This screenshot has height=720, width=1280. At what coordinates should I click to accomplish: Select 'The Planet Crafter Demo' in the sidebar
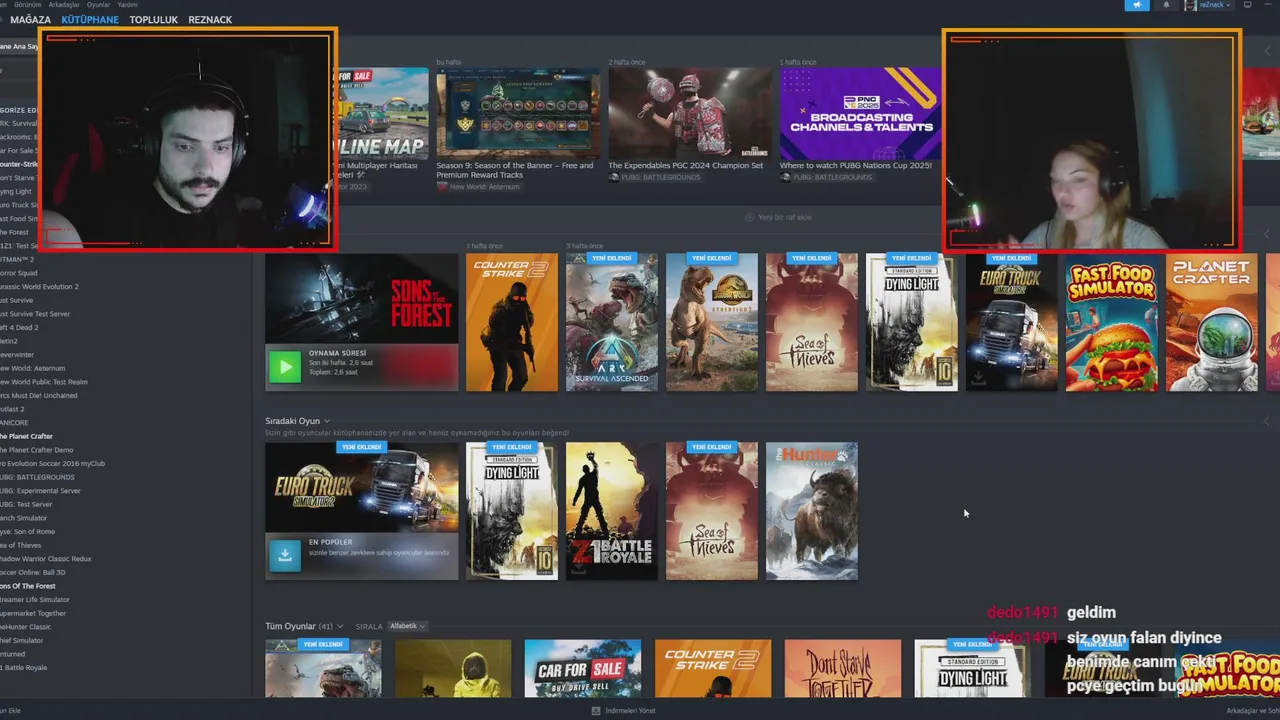pos(37,450)
